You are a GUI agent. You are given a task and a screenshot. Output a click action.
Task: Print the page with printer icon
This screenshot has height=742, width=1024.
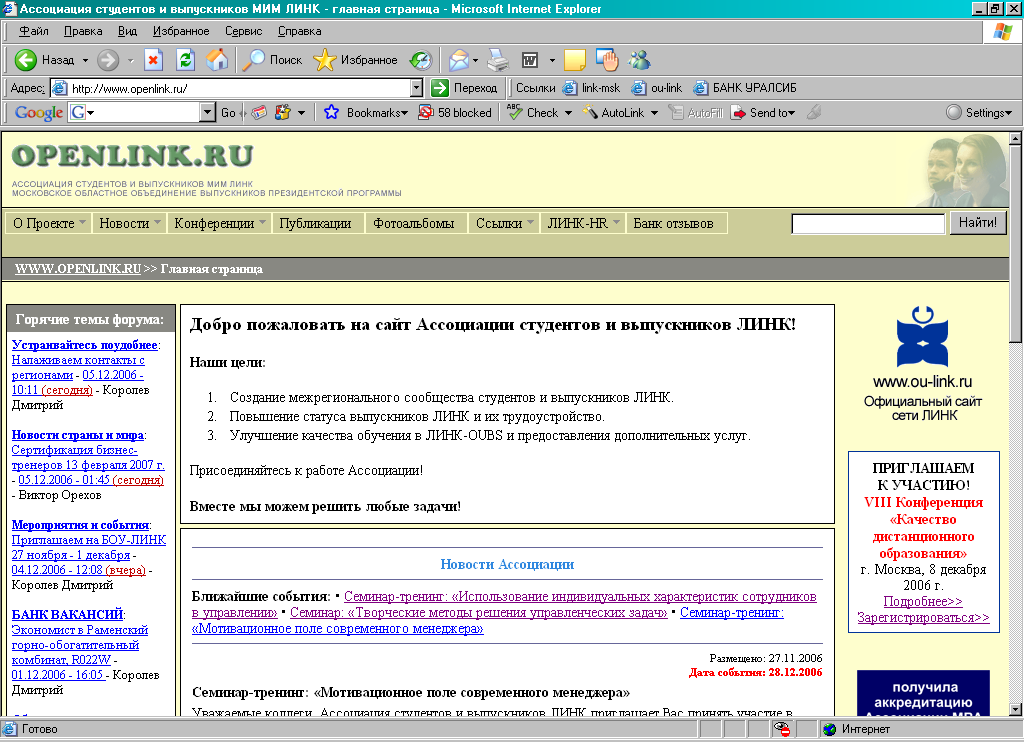tap(498, 60)
